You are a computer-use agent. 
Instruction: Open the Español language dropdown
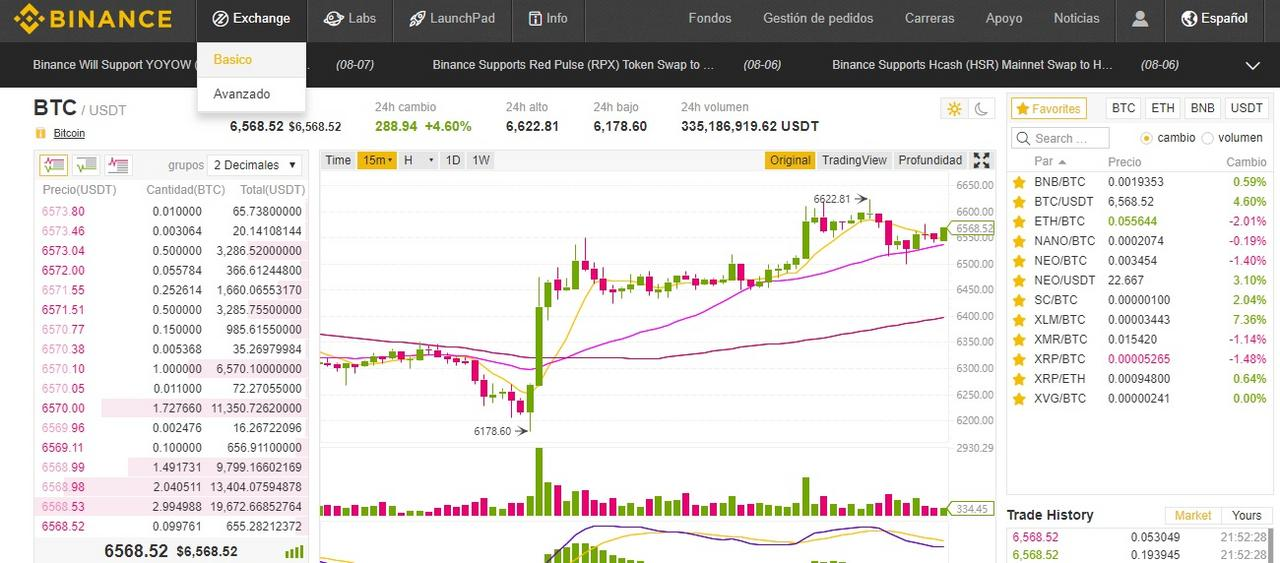coord(1214,18)
